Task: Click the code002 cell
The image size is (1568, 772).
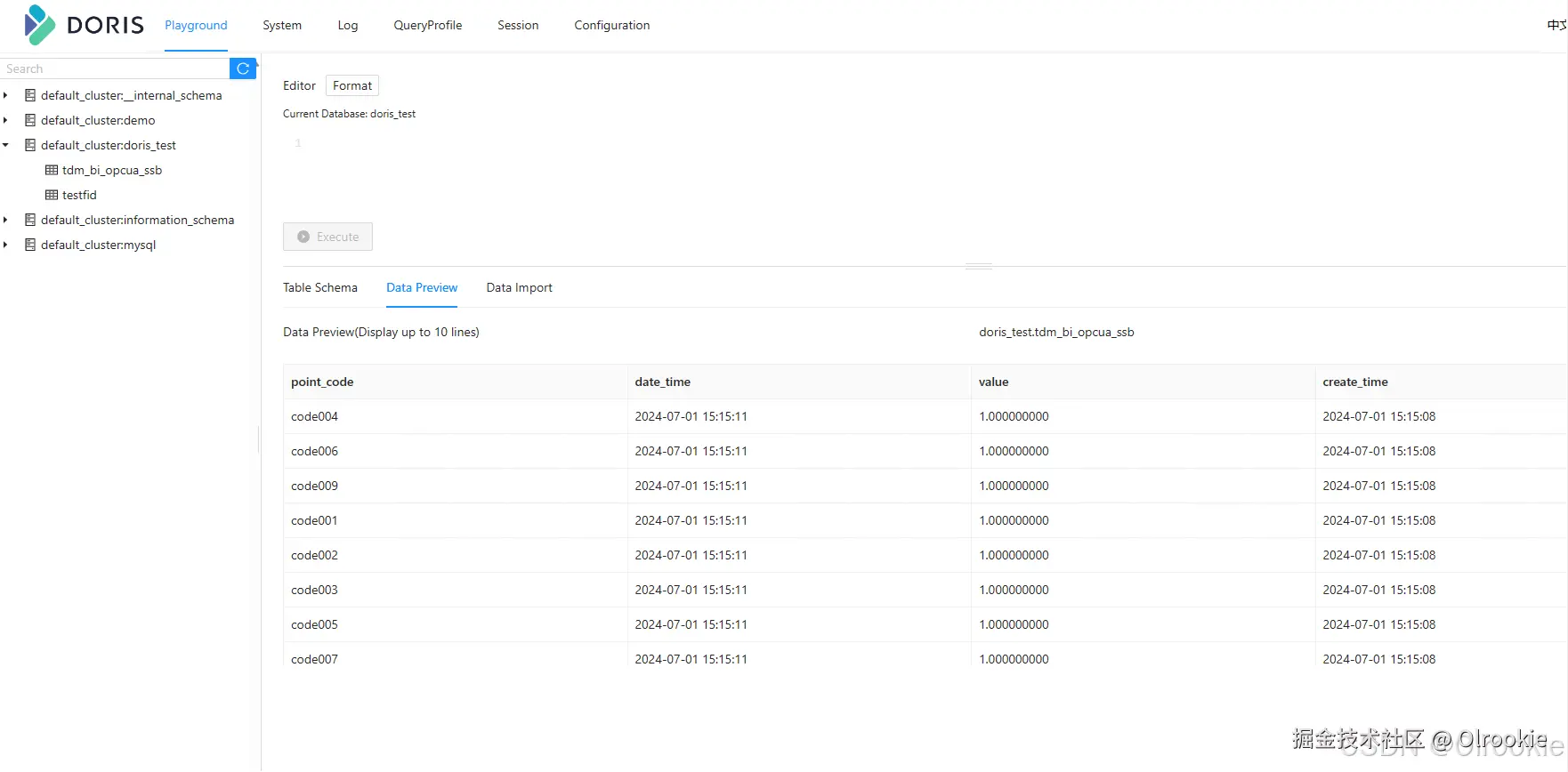Action: (456, 555)
